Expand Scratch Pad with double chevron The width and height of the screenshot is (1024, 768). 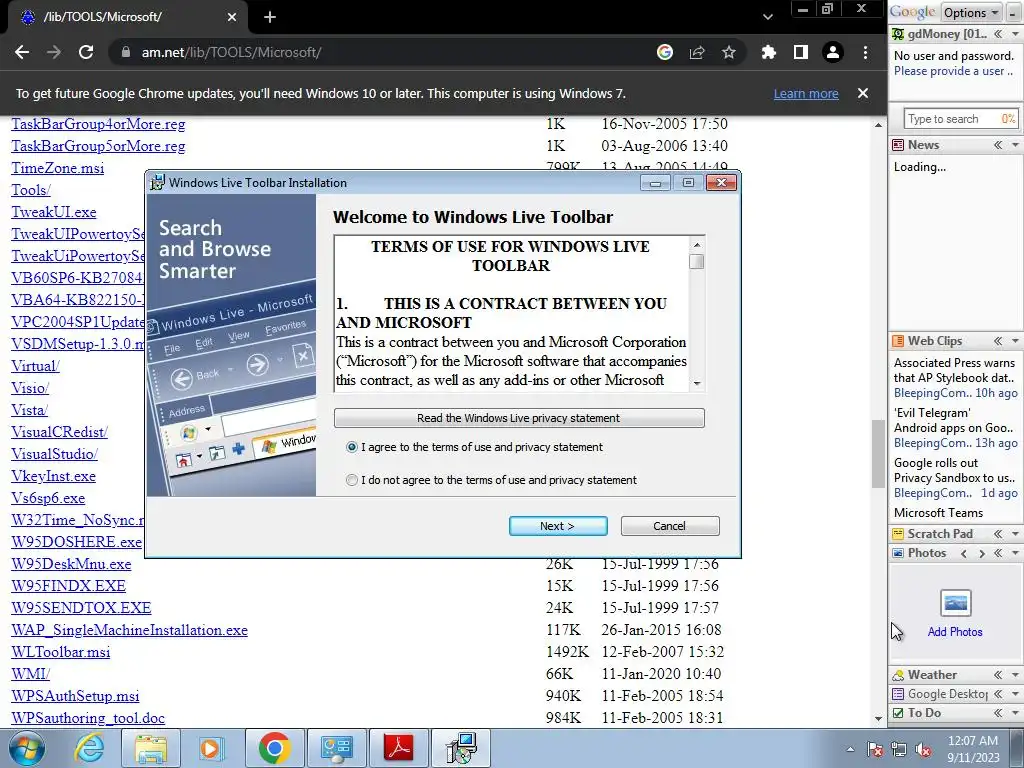coord(998,534)
